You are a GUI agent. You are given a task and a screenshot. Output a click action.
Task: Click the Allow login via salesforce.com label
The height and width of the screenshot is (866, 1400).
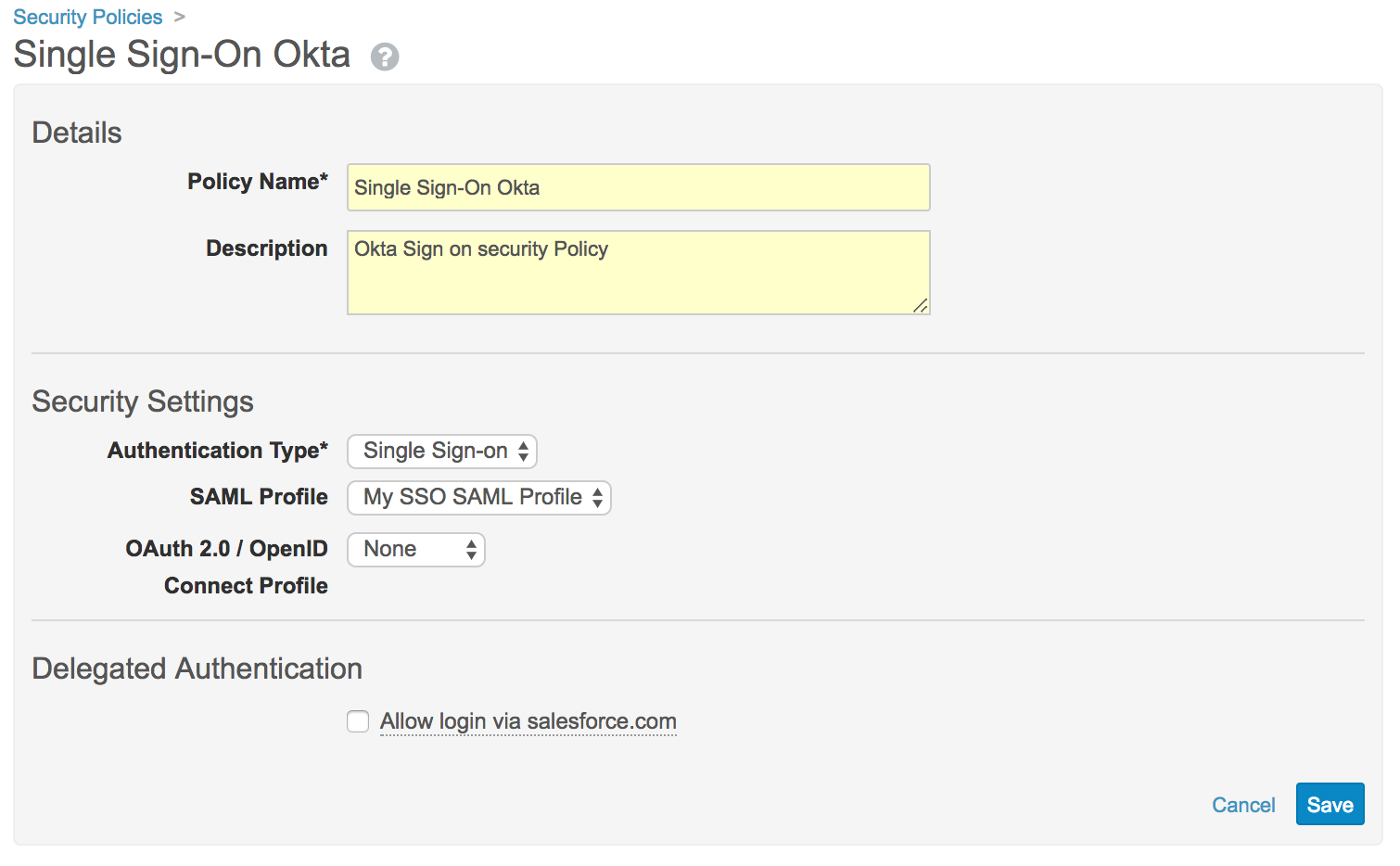pyautogui.click(x=528, y=721)
